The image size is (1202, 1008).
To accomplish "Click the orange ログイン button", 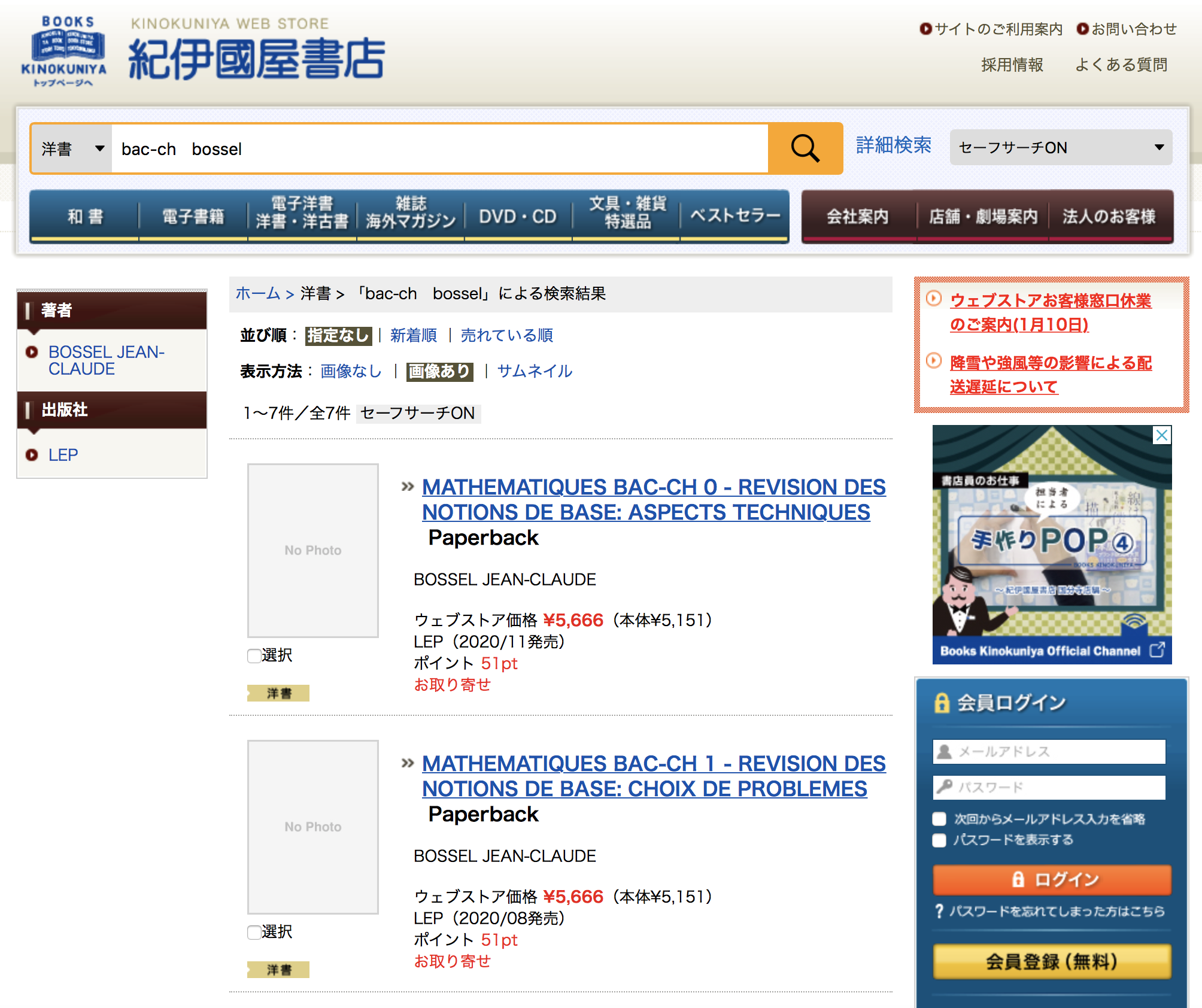I will click(x=1052, y=879).
